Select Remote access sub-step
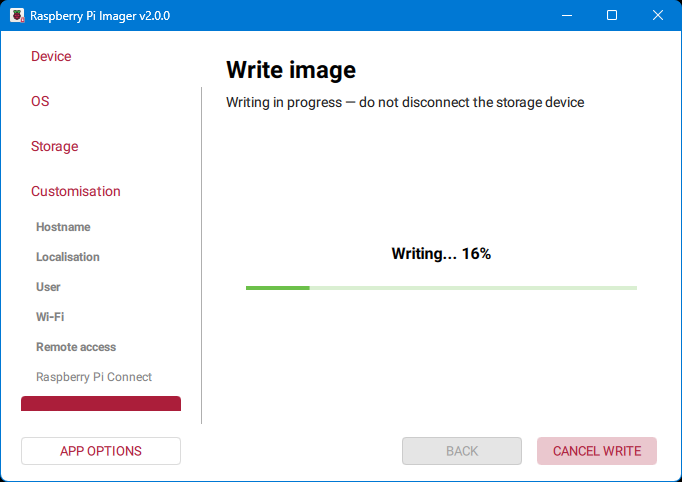682x482 pixels. [x=76, y=347]
